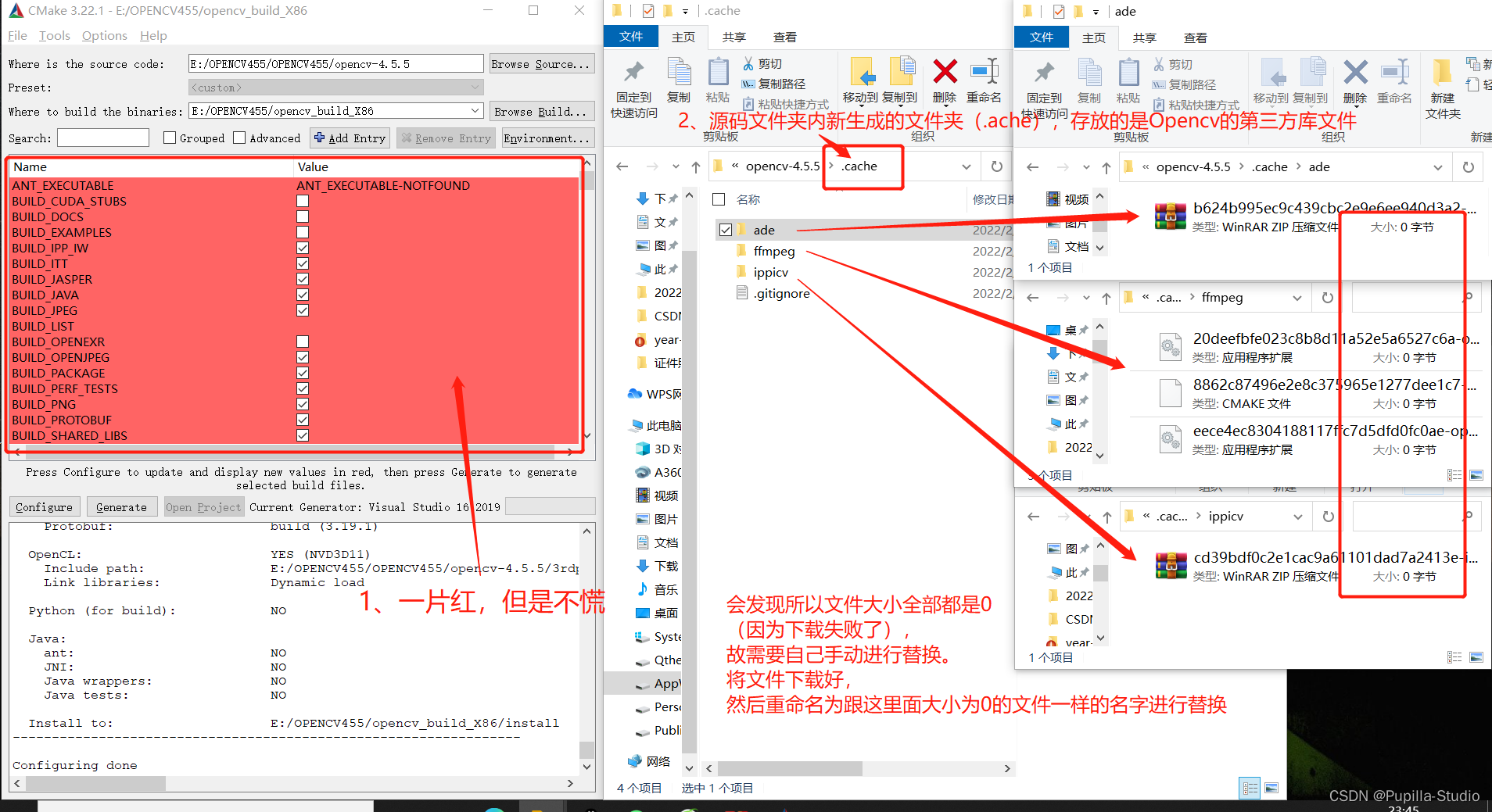Click Browse Source button

click(x=540, y=64)
